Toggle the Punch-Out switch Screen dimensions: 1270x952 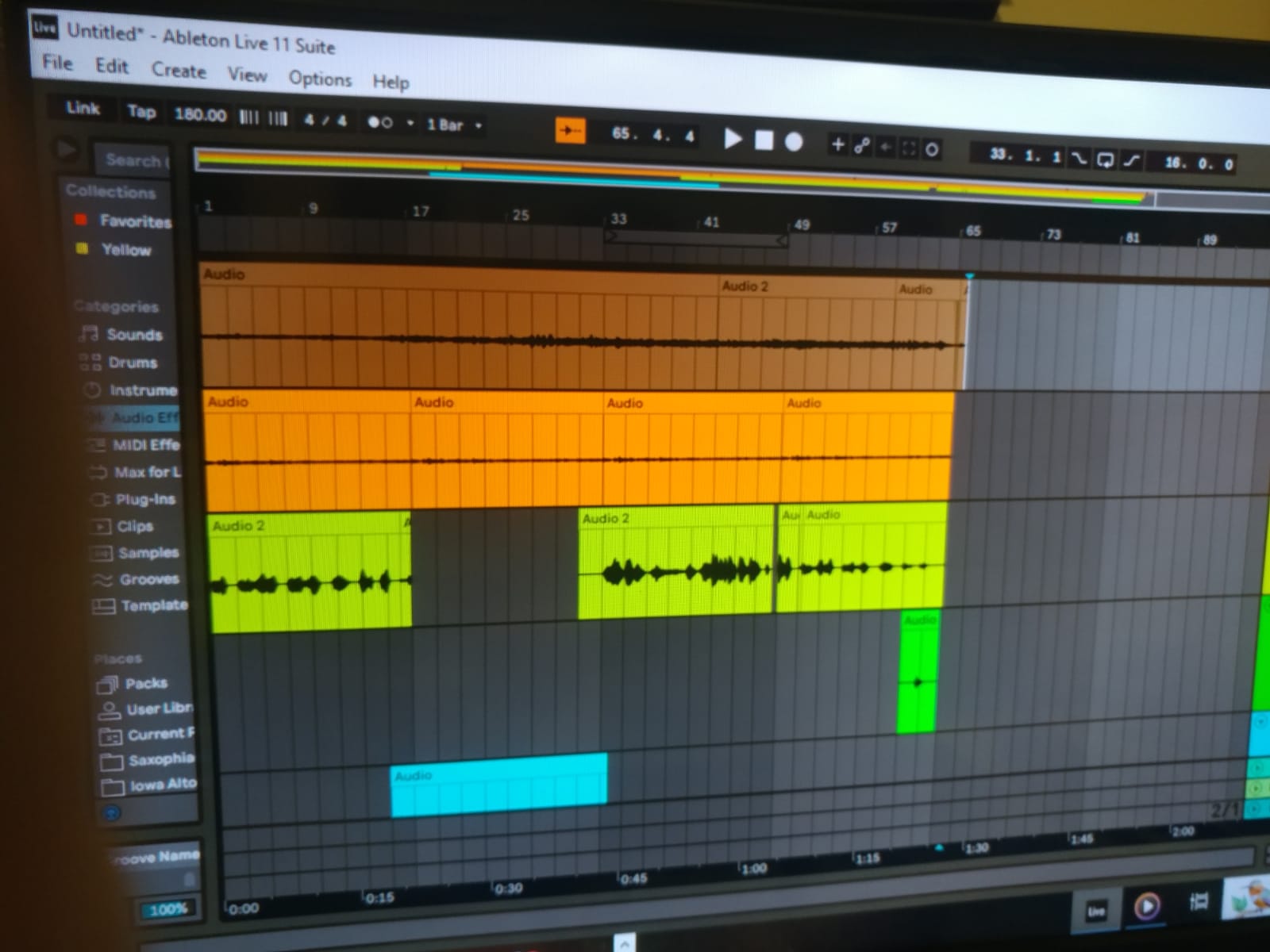pos(1132,161)
